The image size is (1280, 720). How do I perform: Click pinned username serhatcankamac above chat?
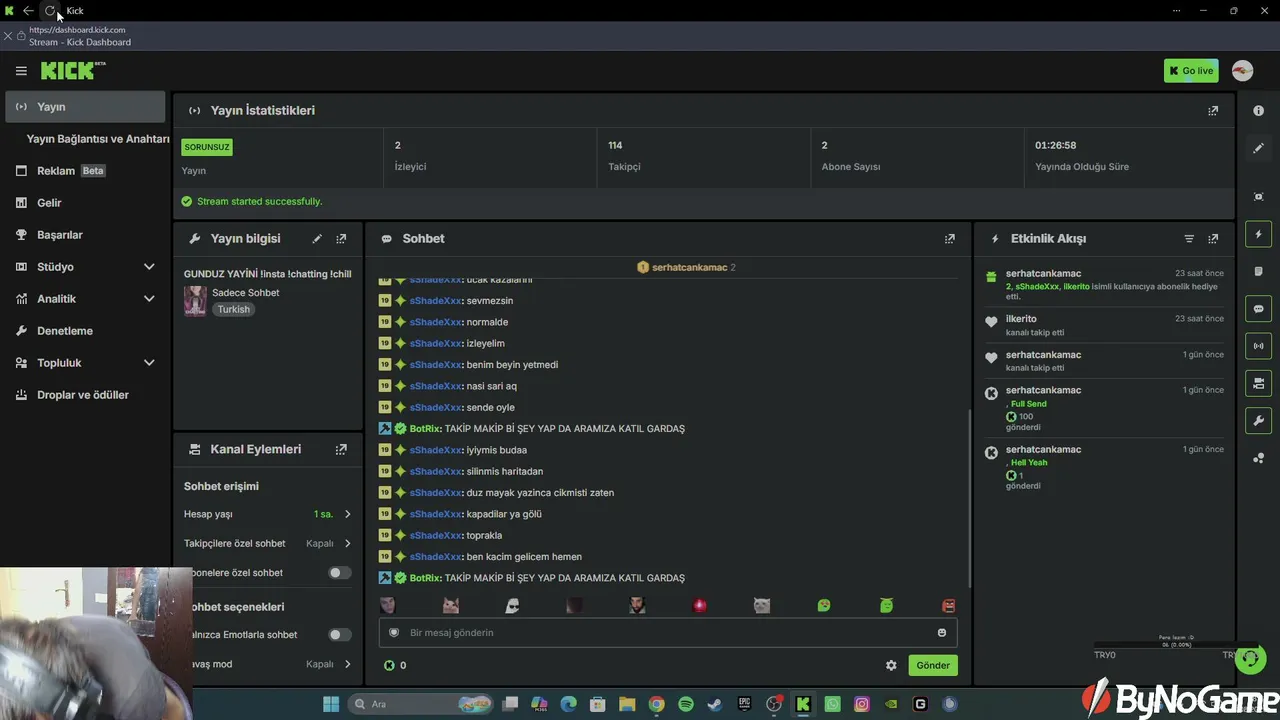(x=689, y=268)
